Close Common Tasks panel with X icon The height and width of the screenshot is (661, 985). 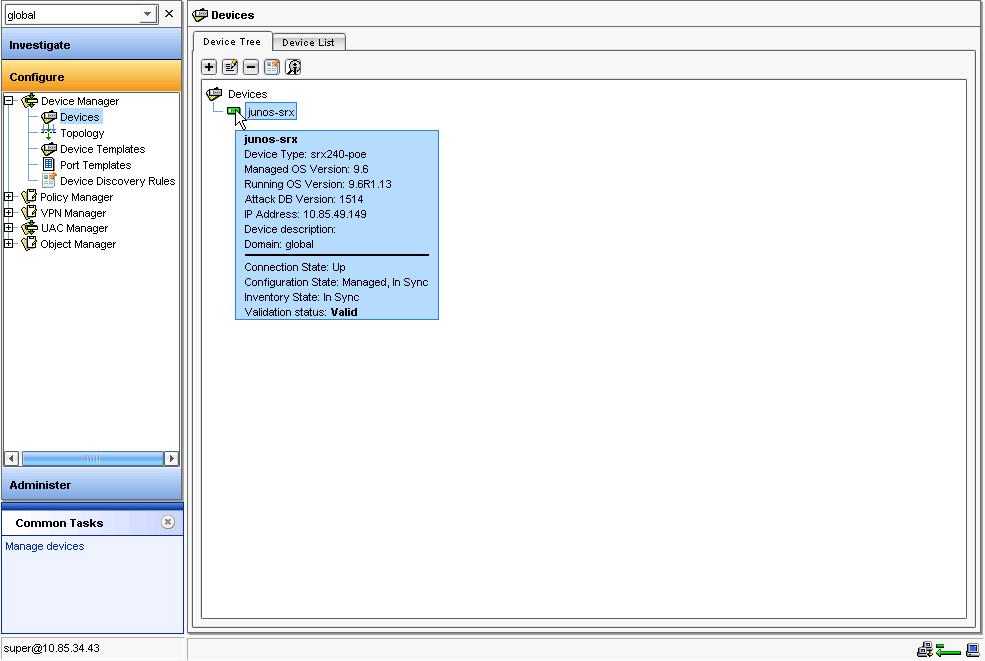[x=168, y=522]
